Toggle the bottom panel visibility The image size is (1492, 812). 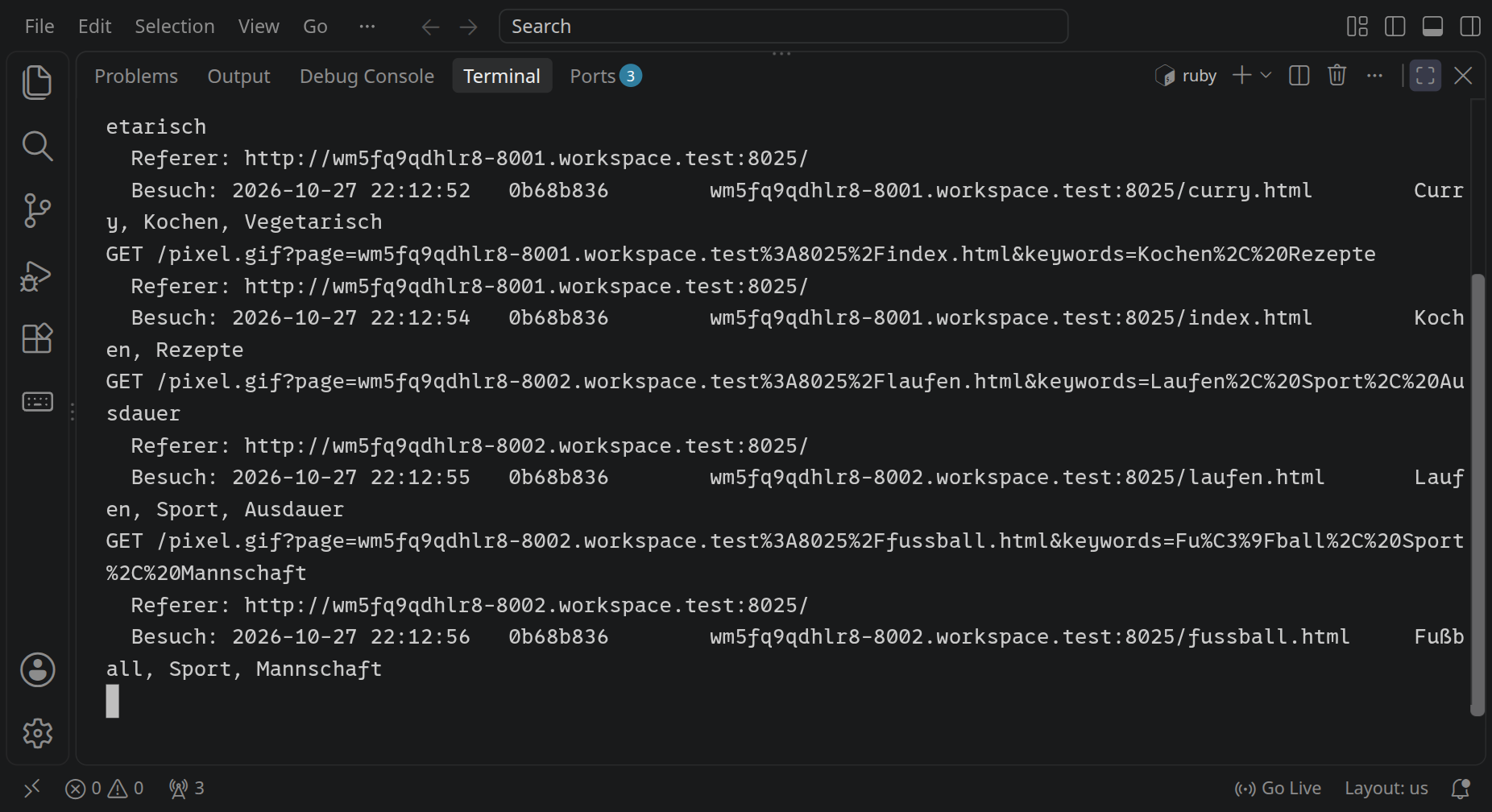coord(1433,27)
